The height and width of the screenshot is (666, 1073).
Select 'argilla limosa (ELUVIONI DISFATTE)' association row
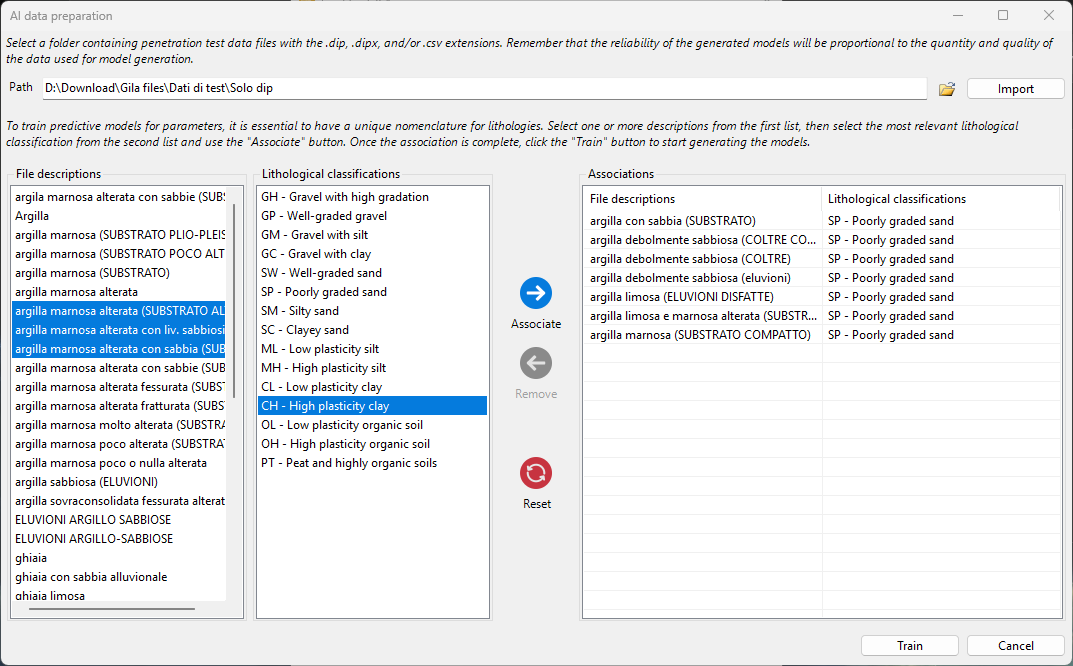(681, 297)
